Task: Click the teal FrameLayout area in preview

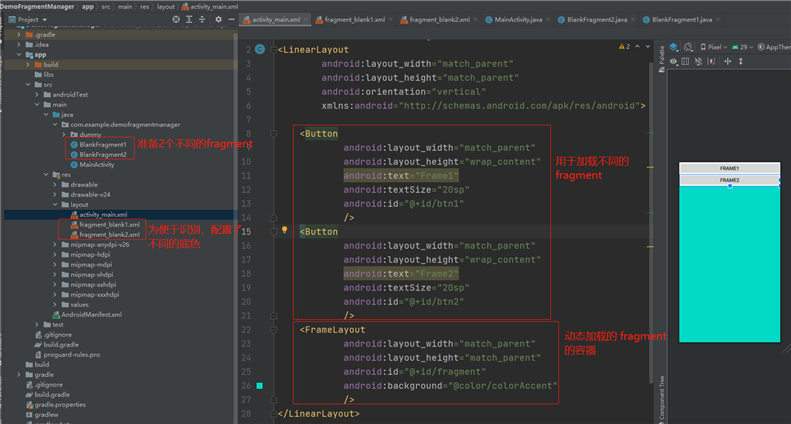Action: pyautogui.click(x=729, y=264)
